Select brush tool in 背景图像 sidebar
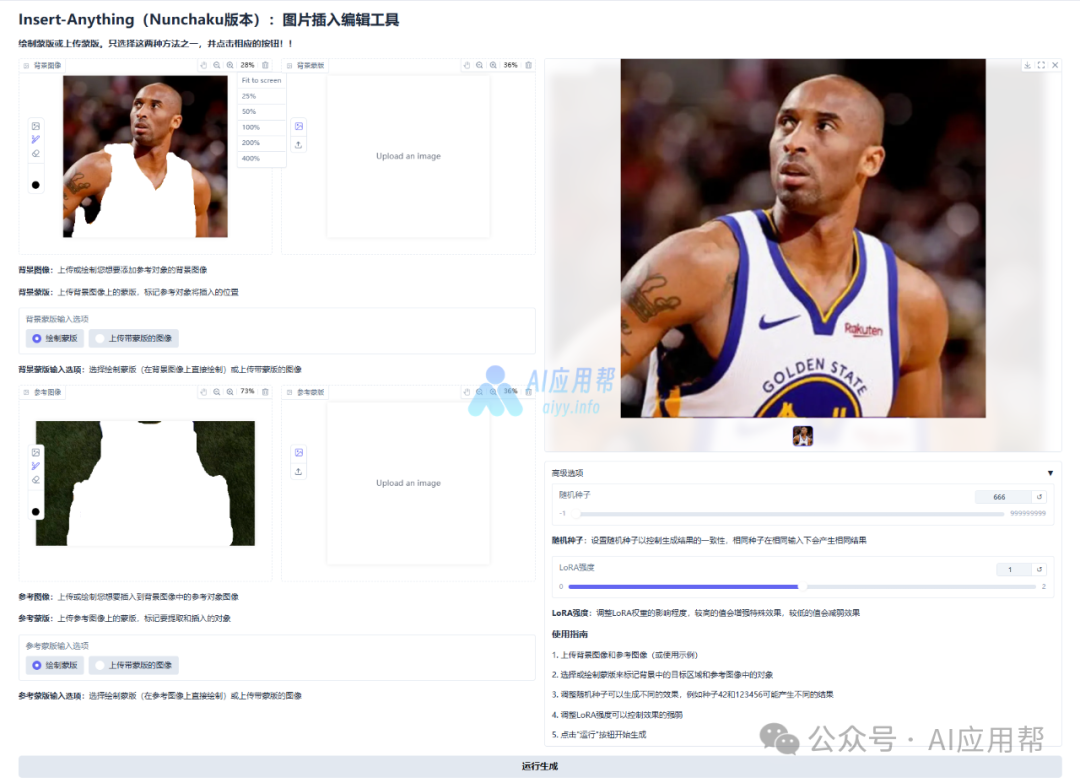Image resolution: width=1080 pixels, height=783 pixels. coord(36,140)
